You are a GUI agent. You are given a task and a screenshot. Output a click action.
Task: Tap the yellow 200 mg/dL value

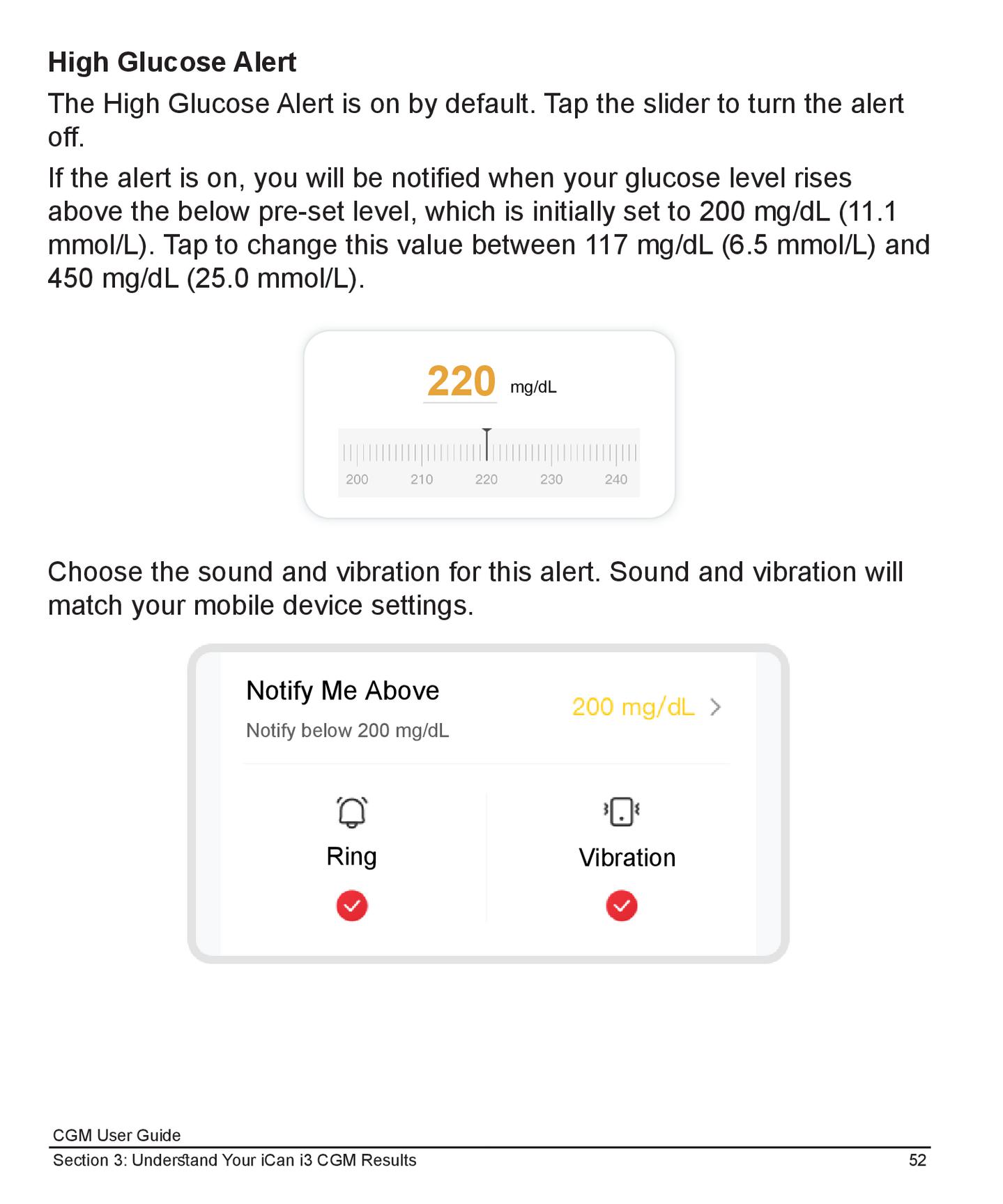pyautogui.click(x=633, y=708)
